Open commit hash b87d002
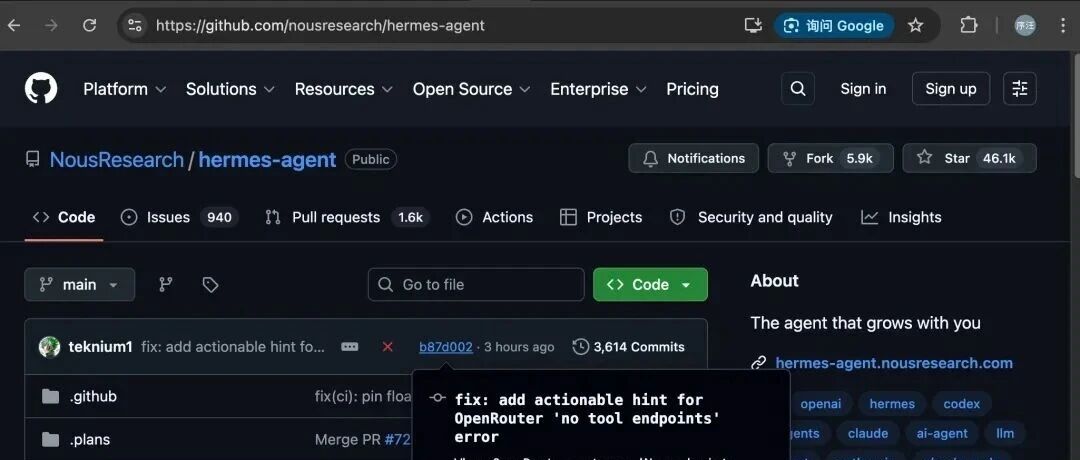 [x=446, y=347]
